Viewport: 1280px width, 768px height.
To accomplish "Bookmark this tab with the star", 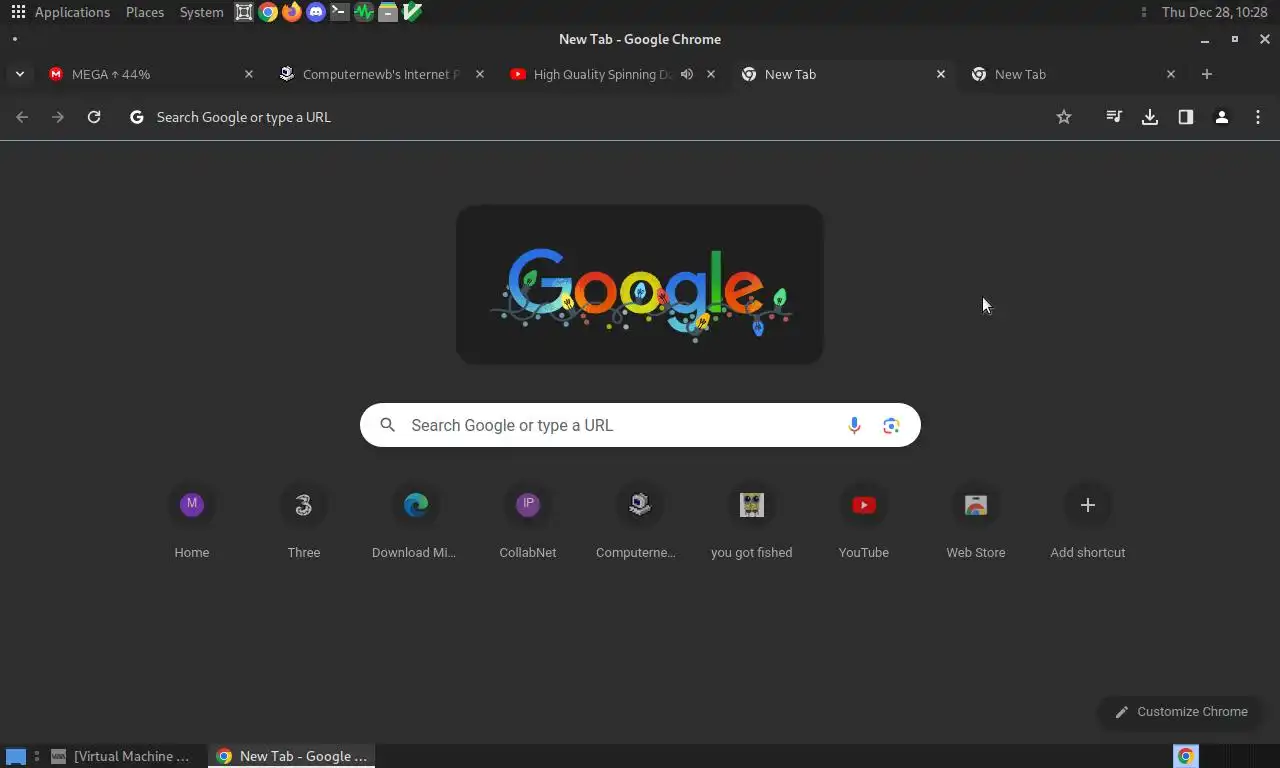I will (x=1064, y=117).
